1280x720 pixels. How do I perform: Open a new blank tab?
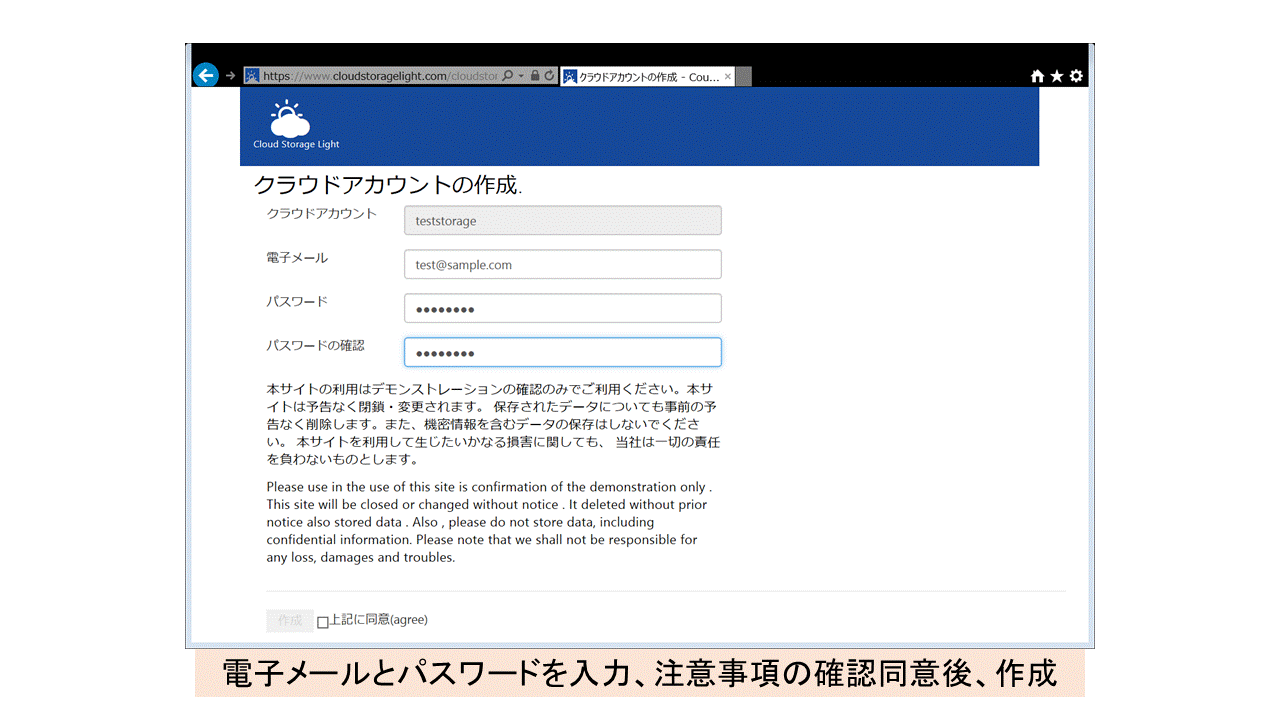pyautogui.click(x=743, y=77)
